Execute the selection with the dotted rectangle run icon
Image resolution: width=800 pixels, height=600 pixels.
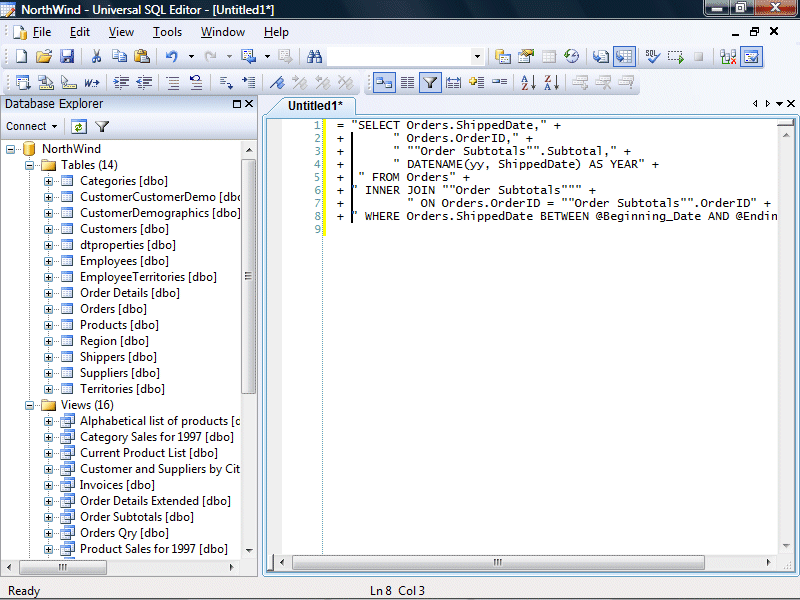click(x=676, y=56)
